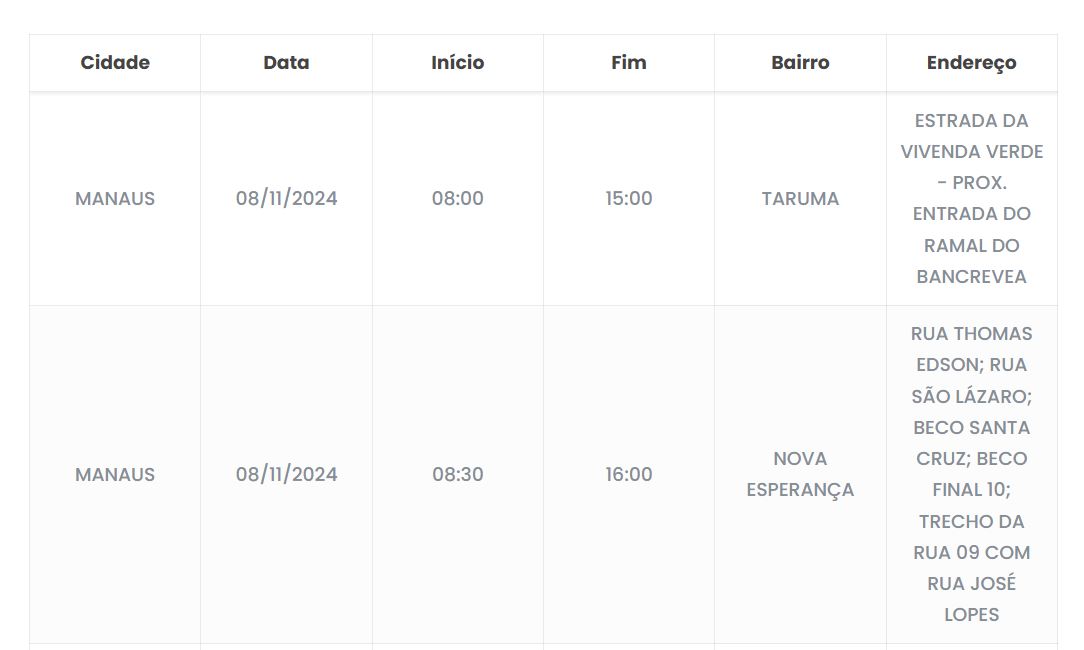
Task: Select the date in the TARUMA row
Action: coord(286,198)
